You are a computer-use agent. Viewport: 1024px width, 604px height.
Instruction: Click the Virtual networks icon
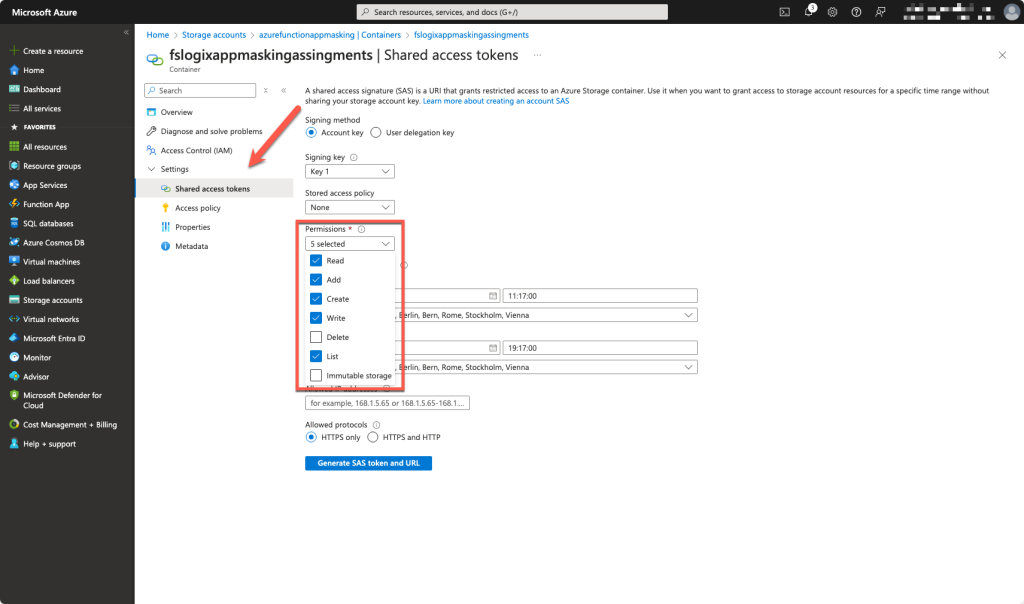pyautogui.click(x=14, y=319)
